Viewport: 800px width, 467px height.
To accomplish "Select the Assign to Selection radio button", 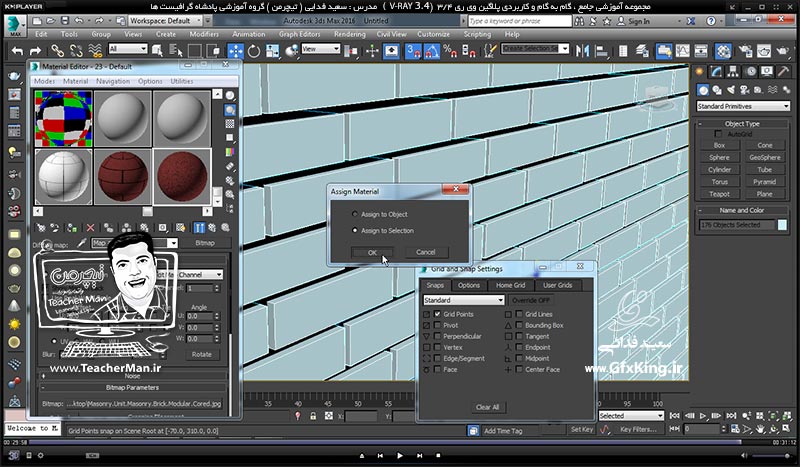I will pyautogui.click(x=355, y=231).
